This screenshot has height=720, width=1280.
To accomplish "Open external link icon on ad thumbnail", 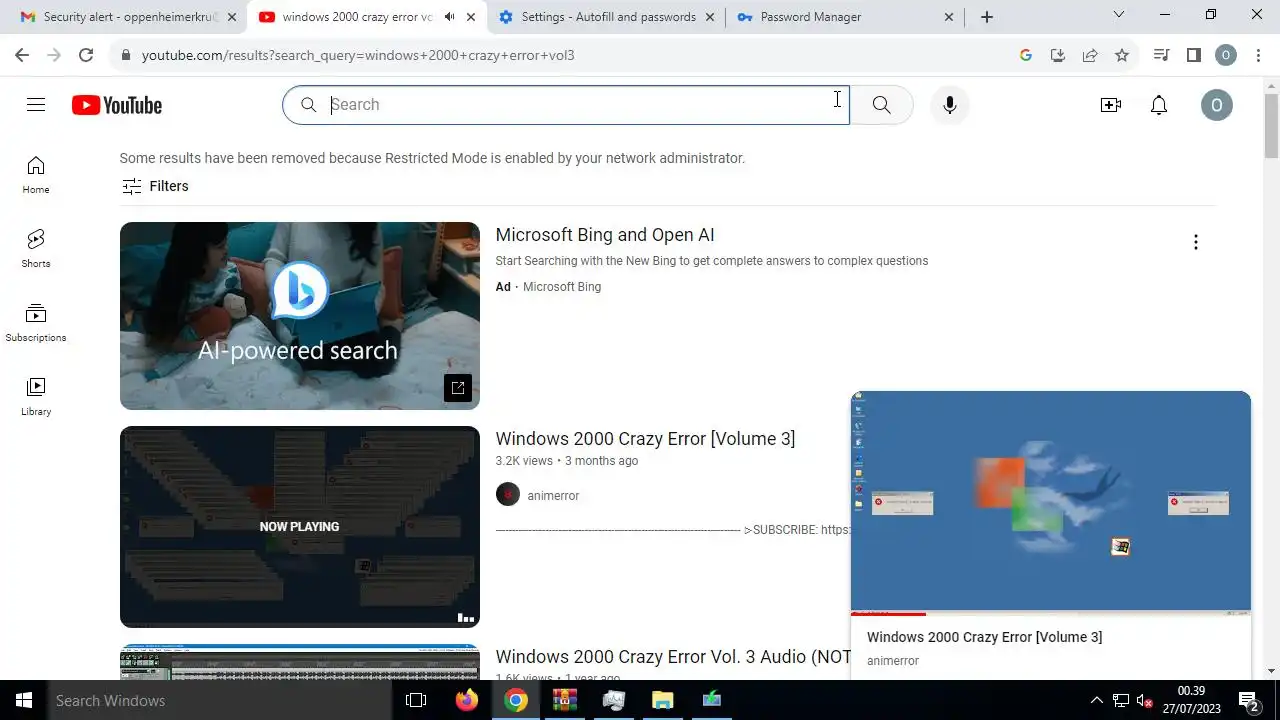I will 458,388.
